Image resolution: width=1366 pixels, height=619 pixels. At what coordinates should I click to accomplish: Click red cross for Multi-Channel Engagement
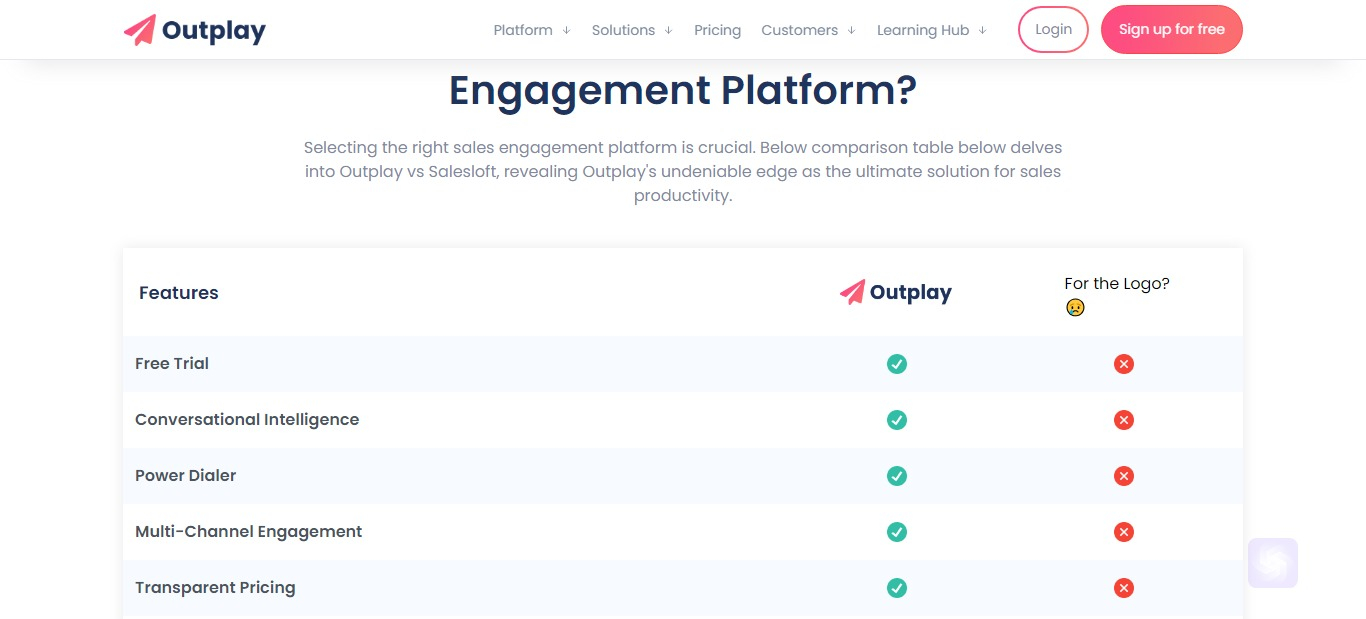pos(1124,532)
